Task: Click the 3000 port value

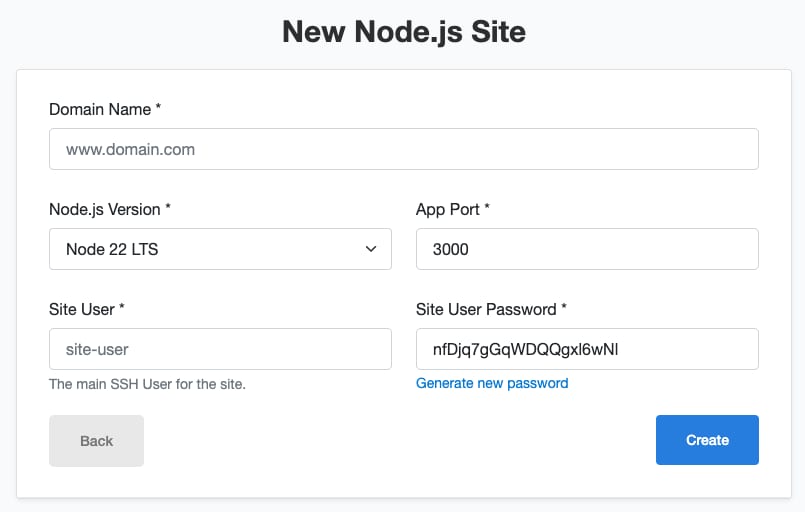Action: pos(451,249)
